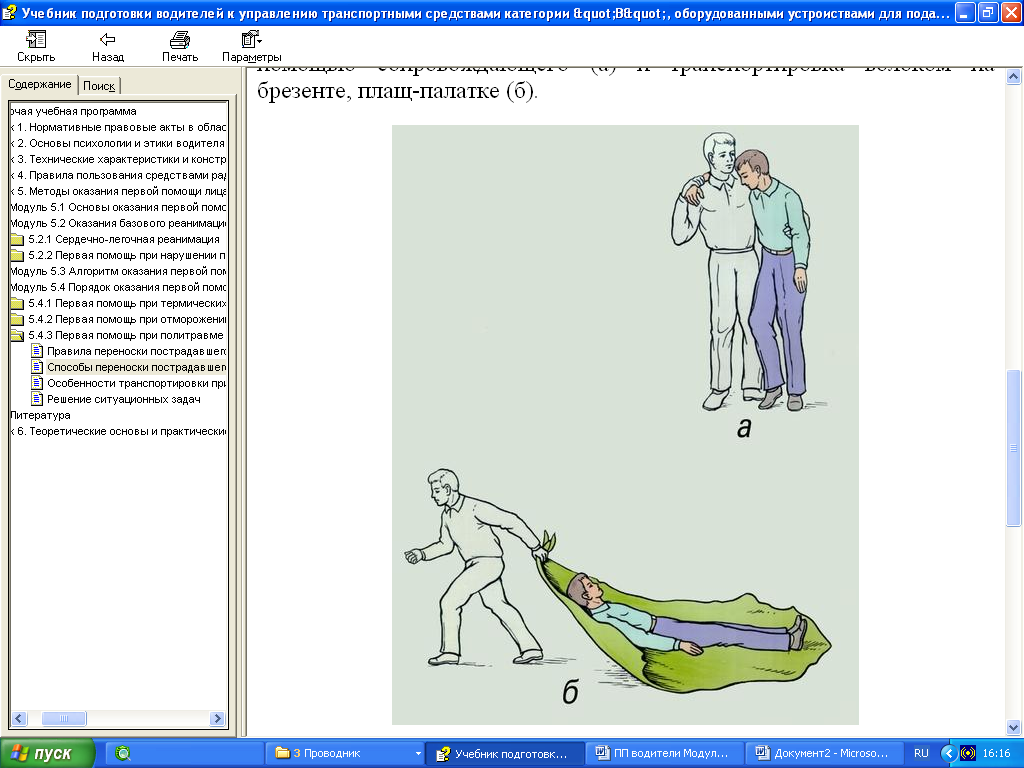Expand hidden tray icons arrow

[948, 754]
